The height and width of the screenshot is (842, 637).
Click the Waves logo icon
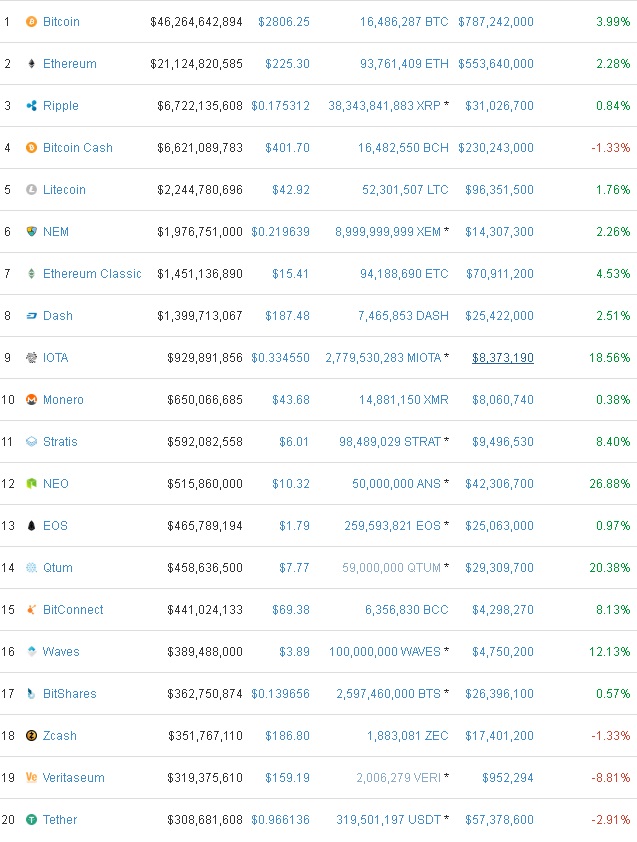31,651
